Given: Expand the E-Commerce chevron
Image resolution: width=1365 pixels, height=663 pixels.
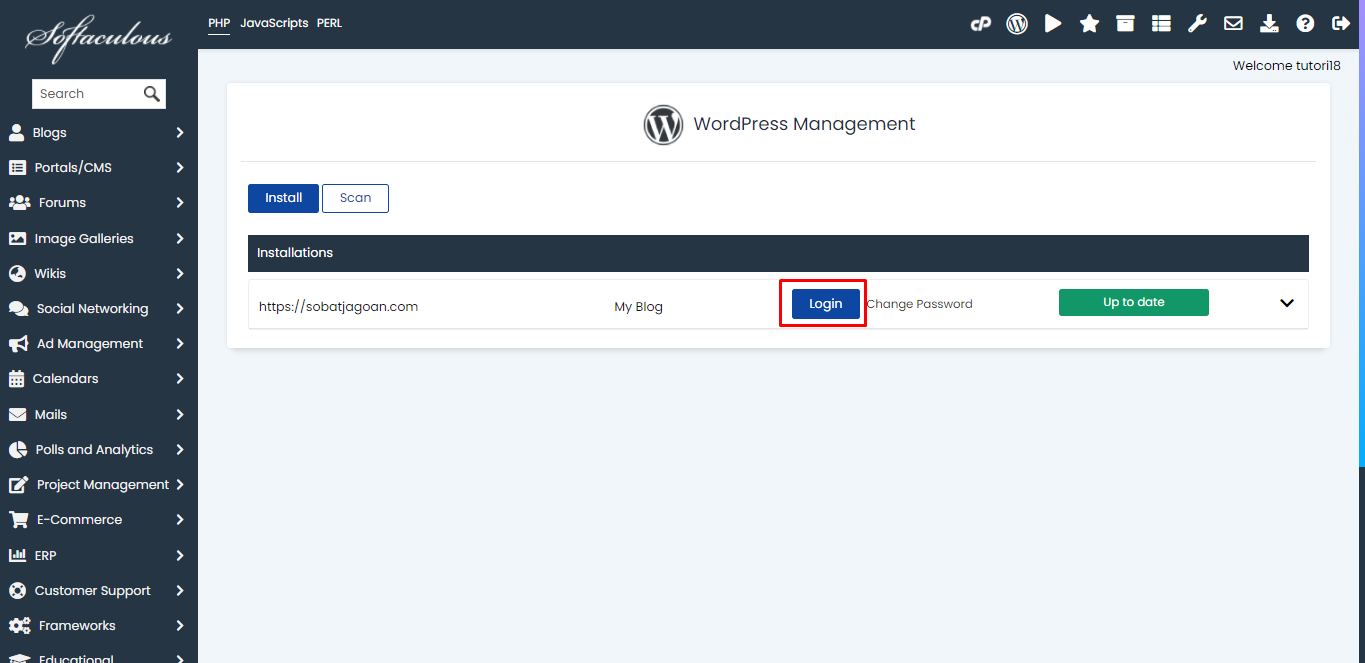Looking at the screenshot, I should point(180,519).
